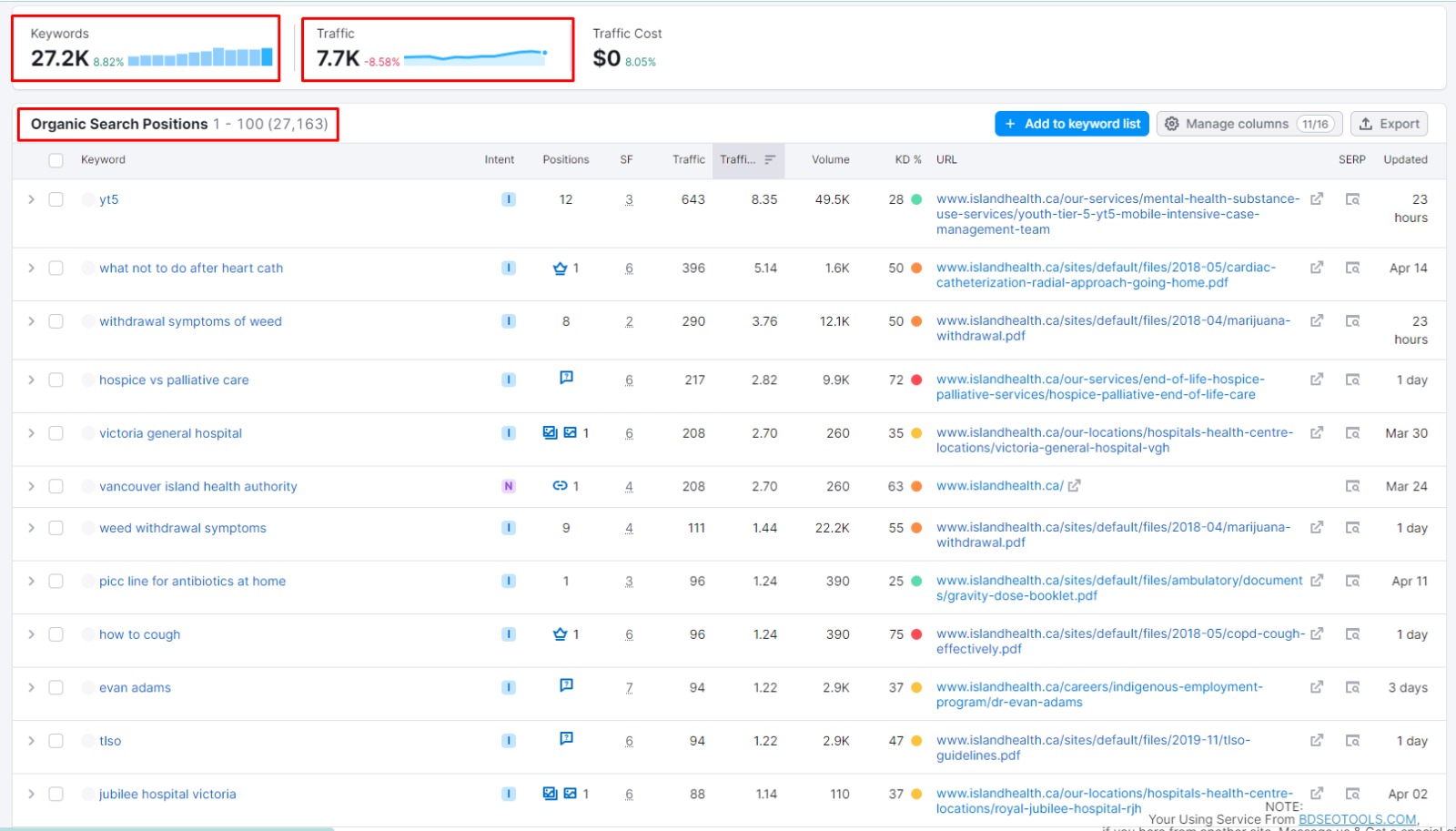Click the purple "N" intent badge for vancouver island health authority
Viewport: 1456px width, 831px height.
[509, 486]
